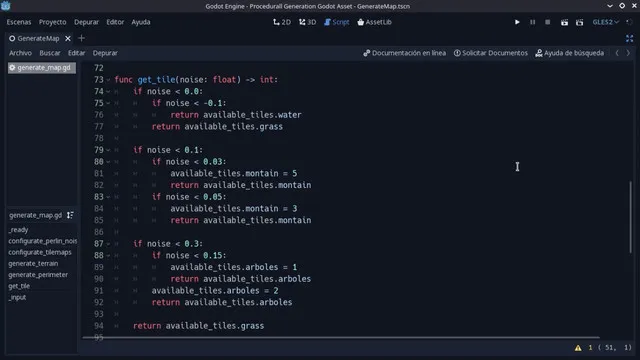Open Escenas menu

19,22
